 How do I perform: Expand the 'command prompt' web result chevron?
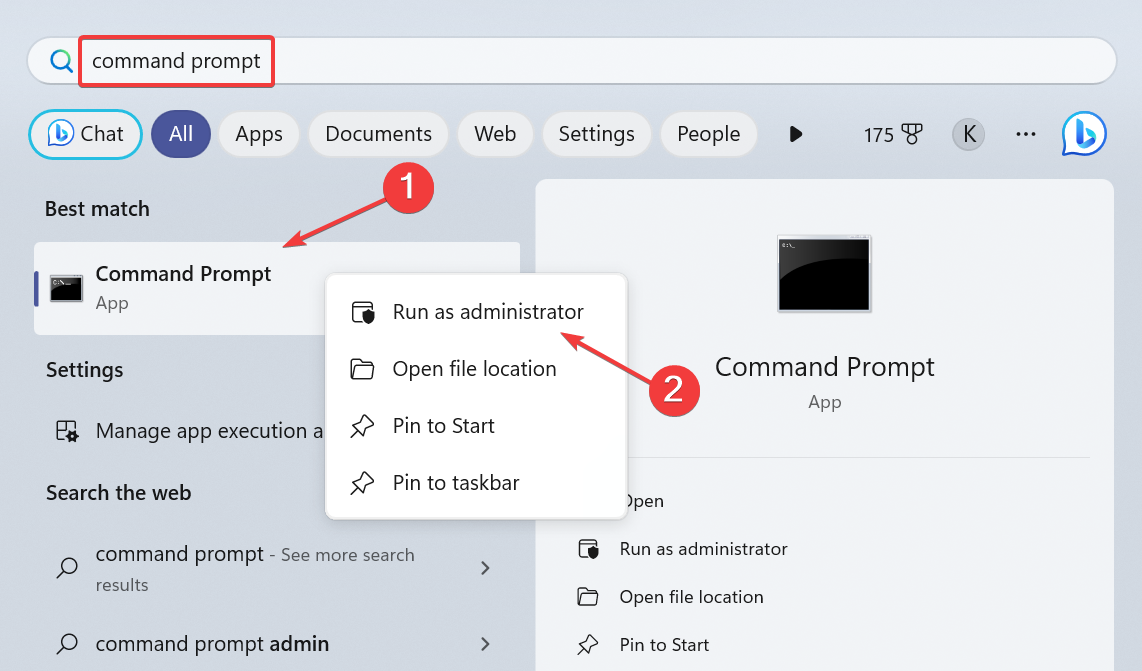[485, 568]
